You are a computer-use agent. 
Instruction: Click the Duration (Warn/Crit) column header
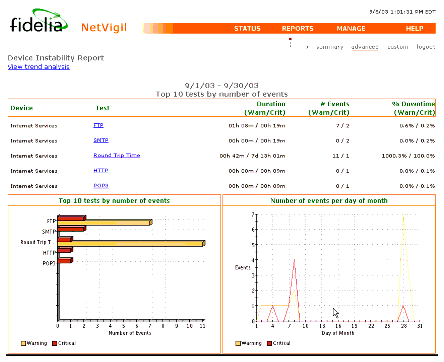pyautogui.click(x=265, y=108)
